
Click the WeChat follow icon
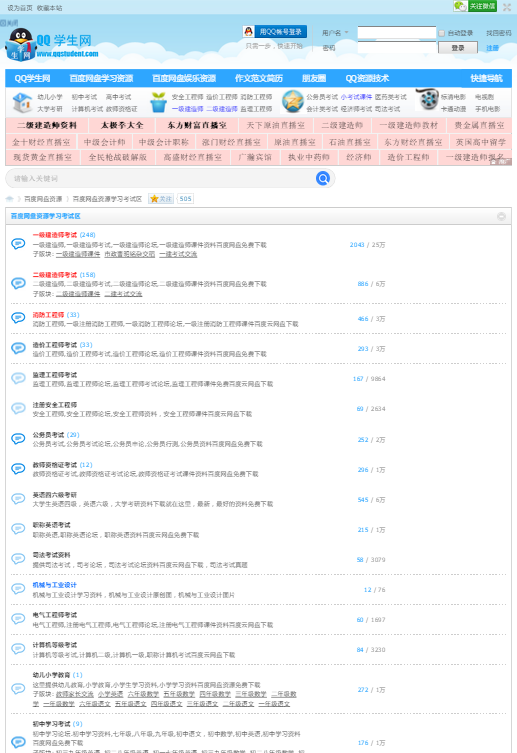(460, 6)
